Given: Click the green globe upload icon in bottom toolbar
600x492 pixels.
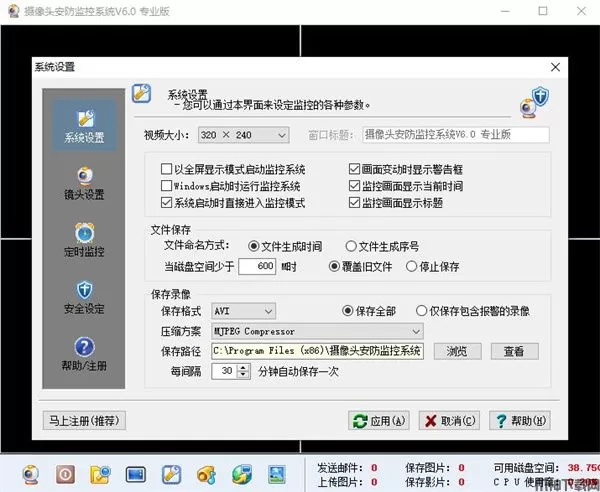Looking at the screenshot, I should tap(242, 475).
